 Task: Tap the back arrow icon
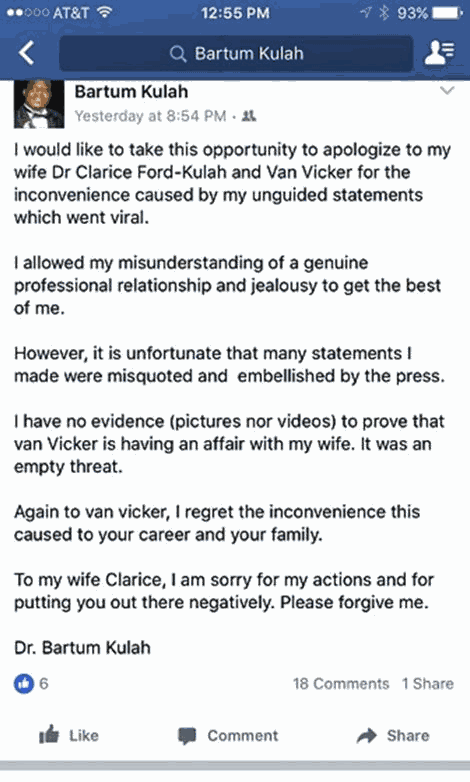point(26,53)
